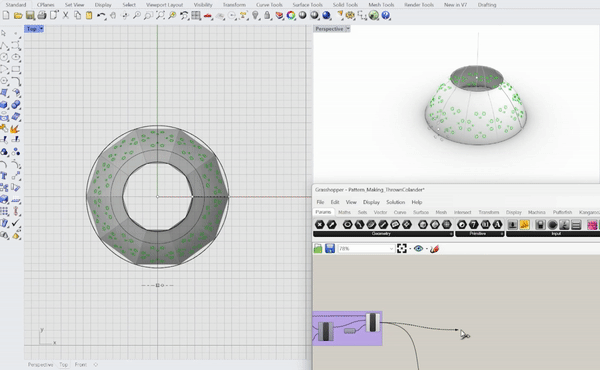Save the Rhino document via floppy icon
The height and width of the screenshot is (370, 600).
(x=30, y=16)
